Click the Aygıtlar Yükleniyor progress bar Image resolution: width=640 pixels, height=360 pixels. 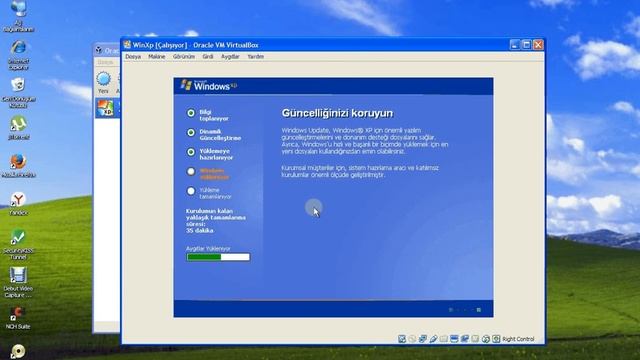(x=218, y=257)
